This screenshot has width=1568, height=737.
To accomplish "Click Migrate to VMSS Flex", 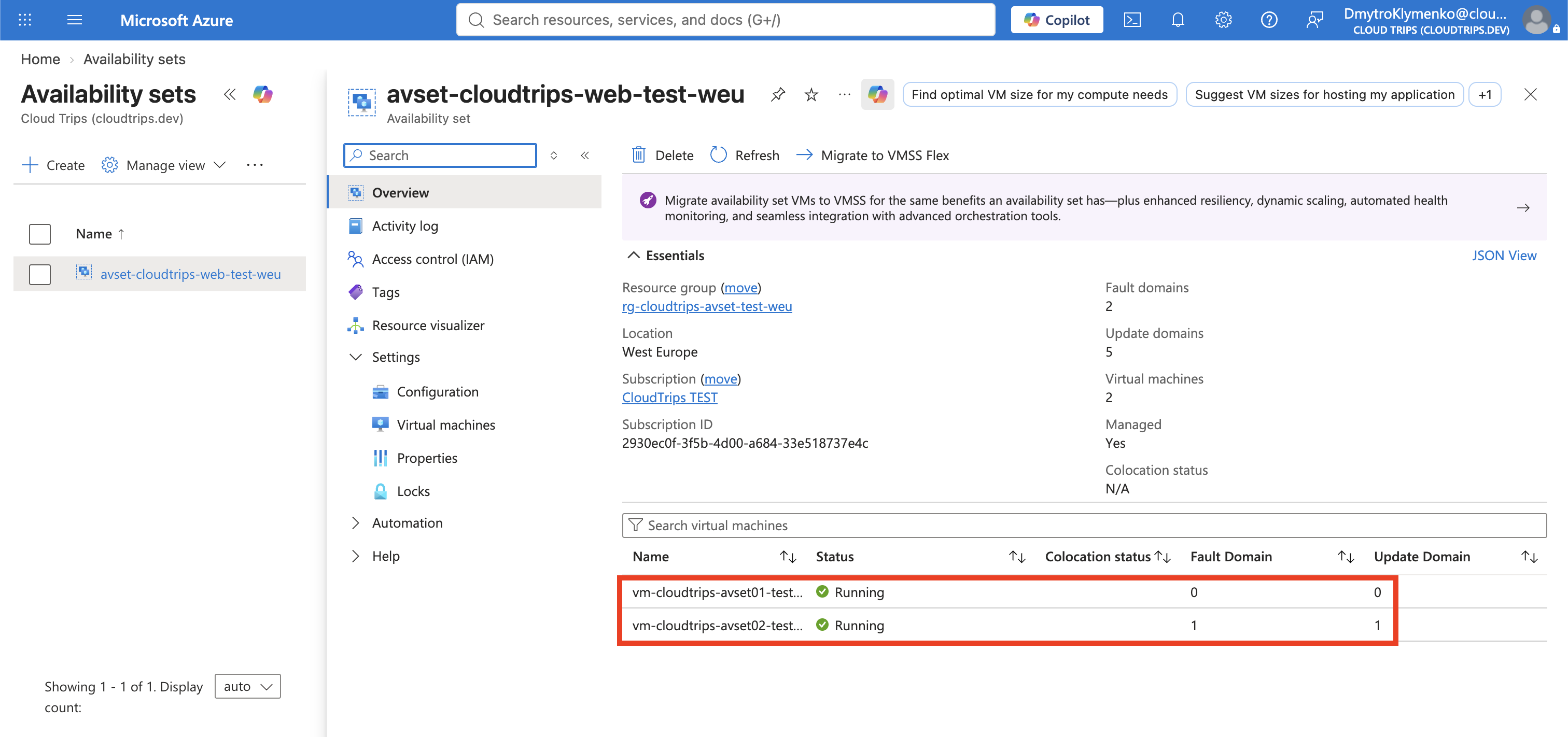I will [872, 155].
